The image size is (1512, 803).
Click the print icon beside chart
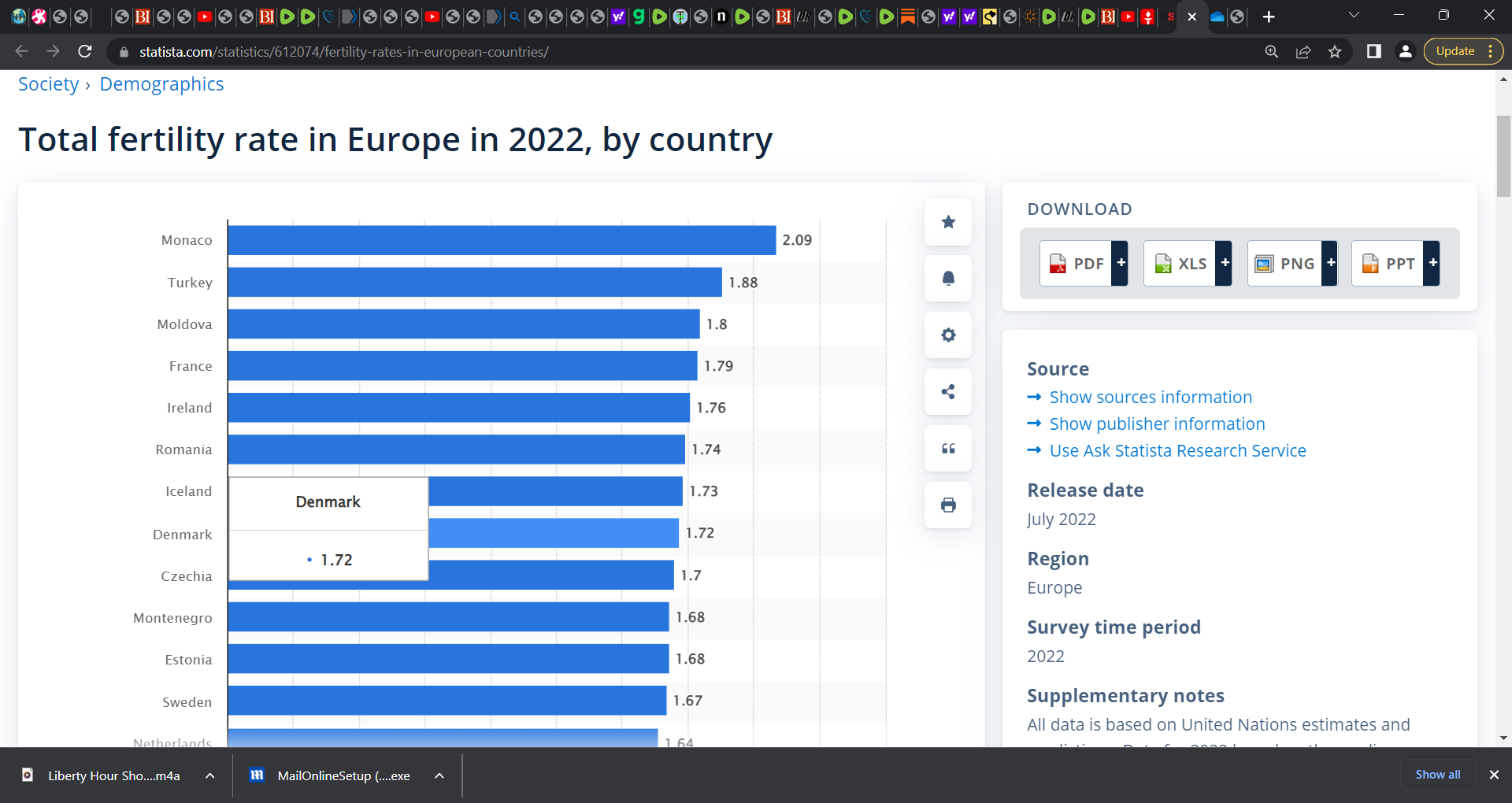point(948,505)
